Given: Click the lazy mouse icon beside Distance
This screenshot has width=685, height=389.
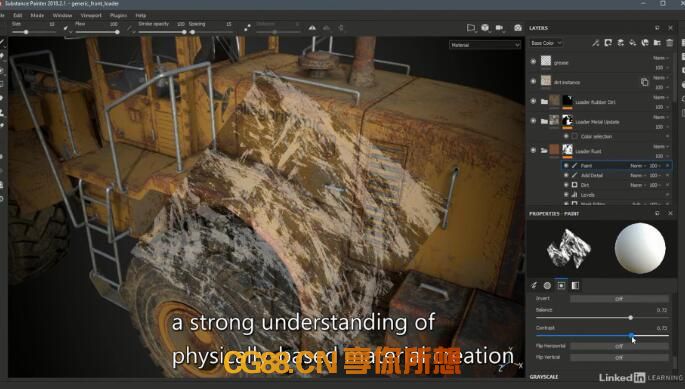Looking at the screenshot, I should coord(247,28).
